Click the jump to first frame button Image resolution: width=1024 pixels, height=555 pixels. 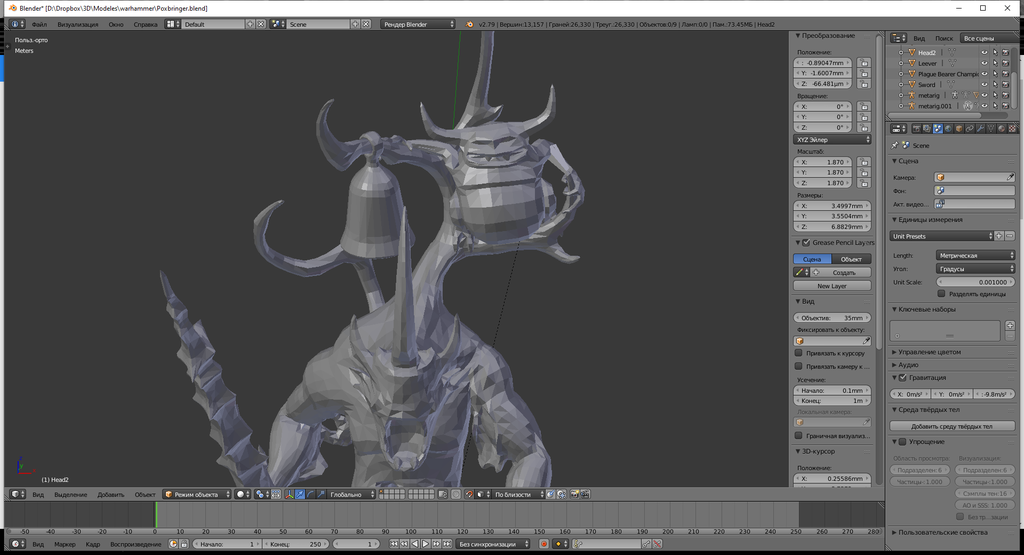393,544
